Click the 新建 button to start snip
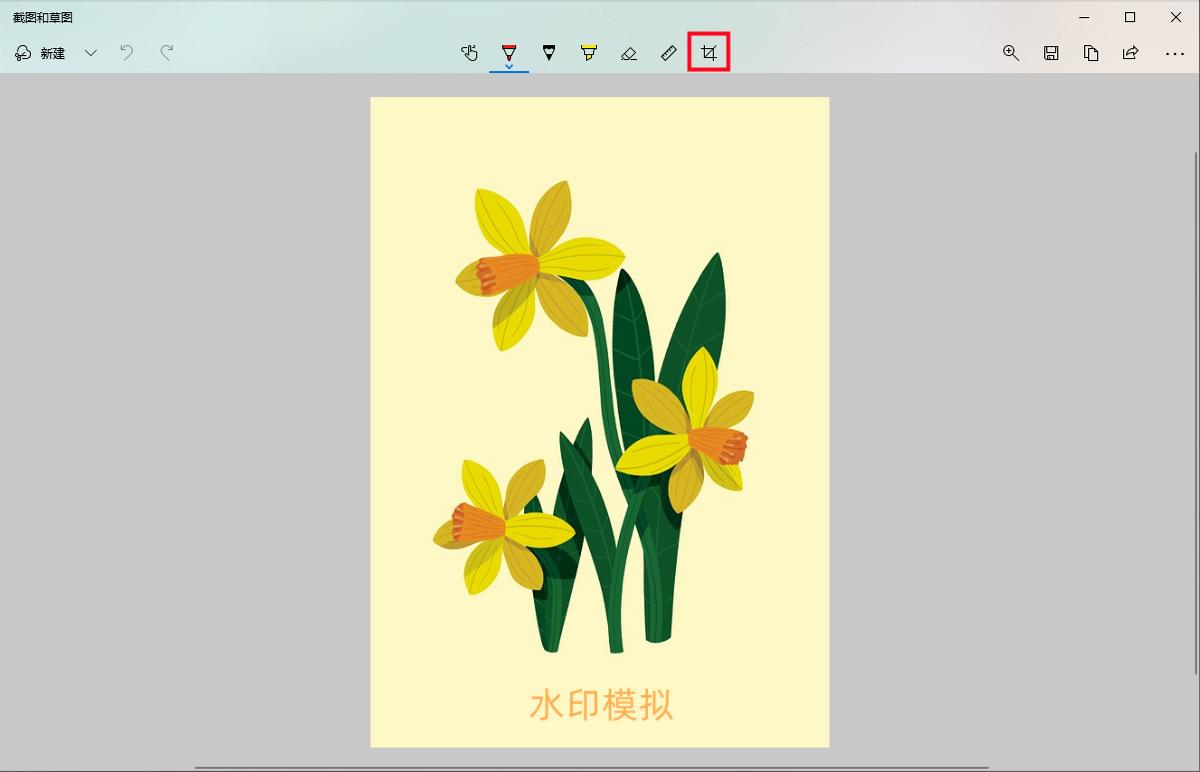This screenshot has width=1200, height=772. coord(38,53)
